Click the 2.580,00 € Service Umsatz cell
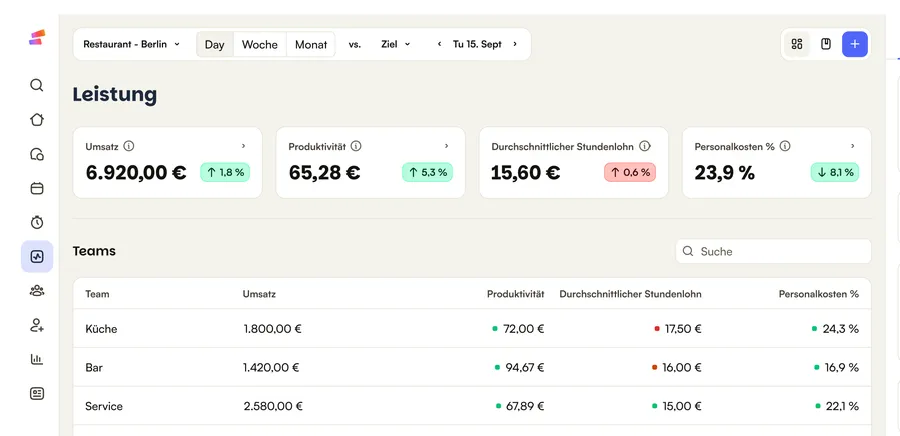 273,406
